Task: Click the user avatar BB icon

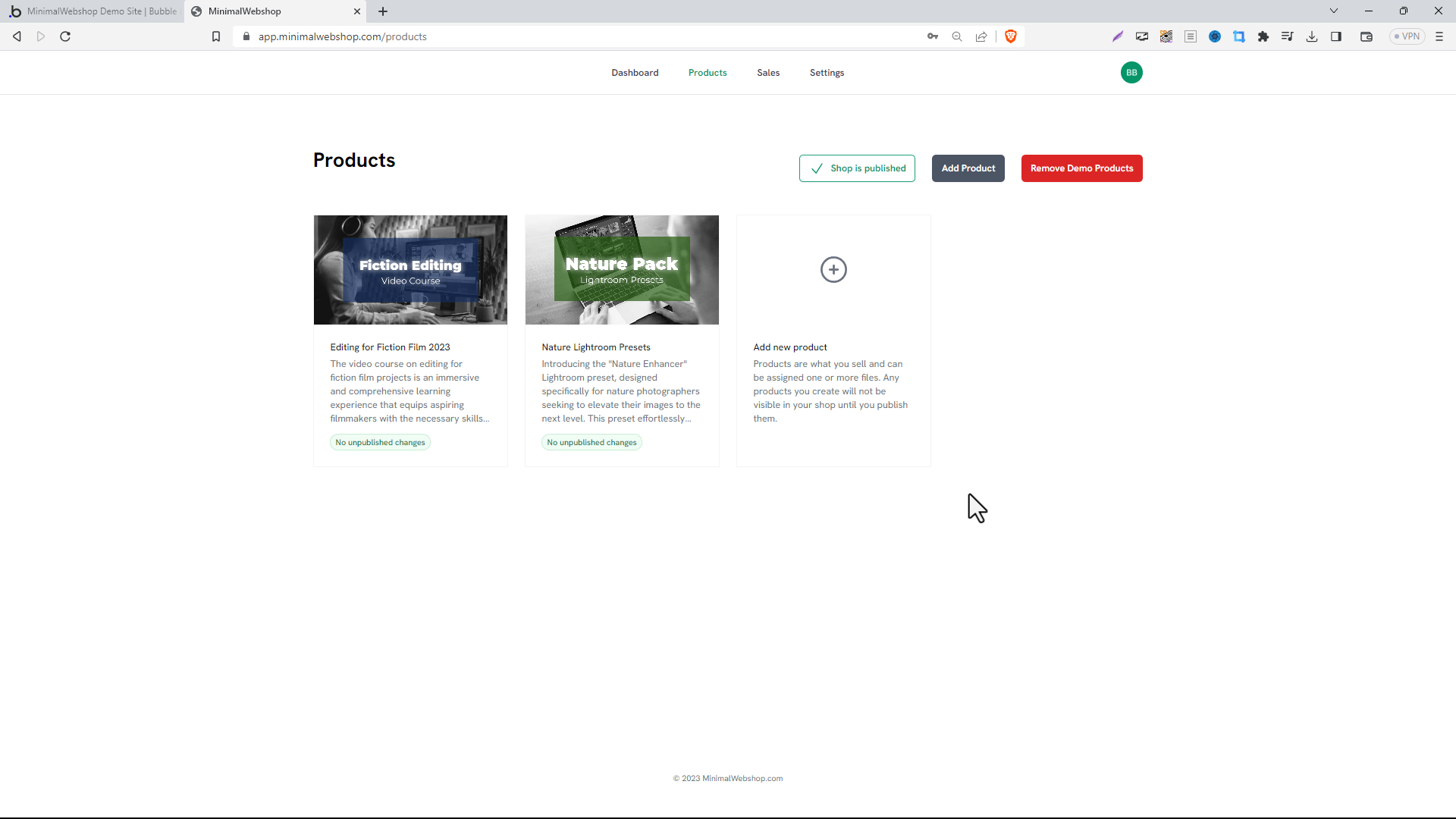Action: [x=1131, y=72]
